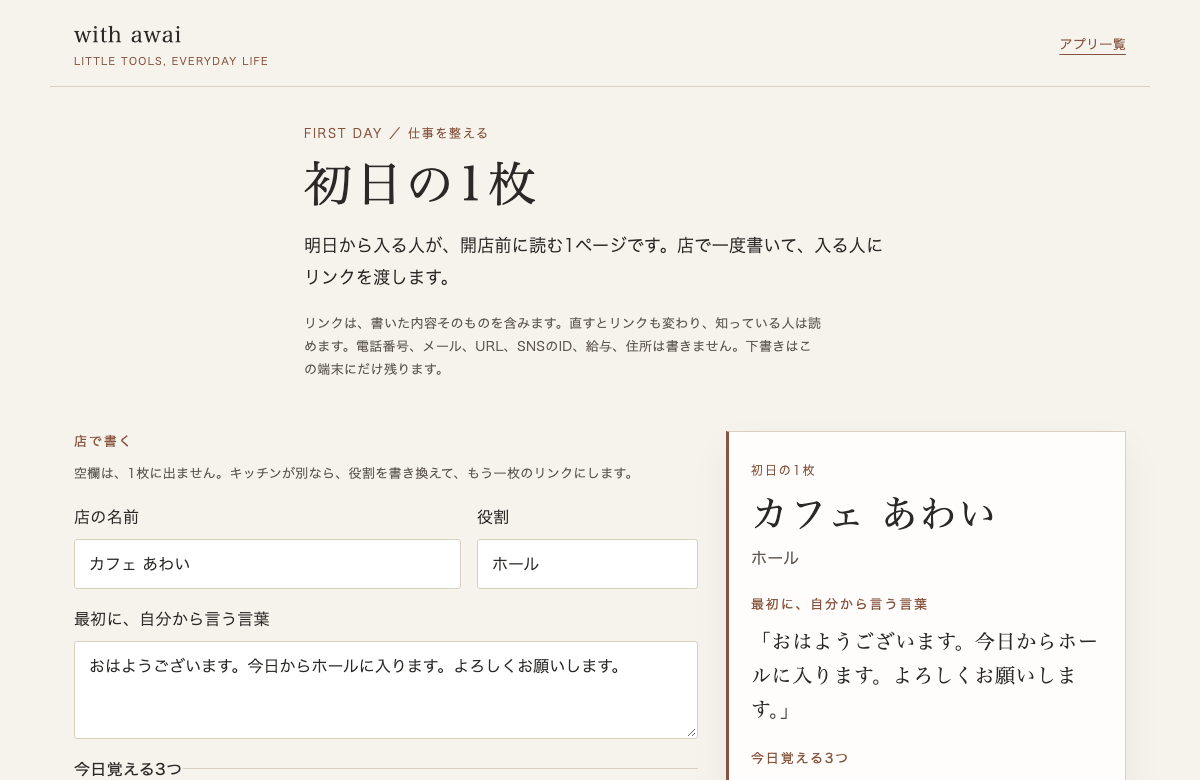Click the 店の名前 field label

point(106,517)
